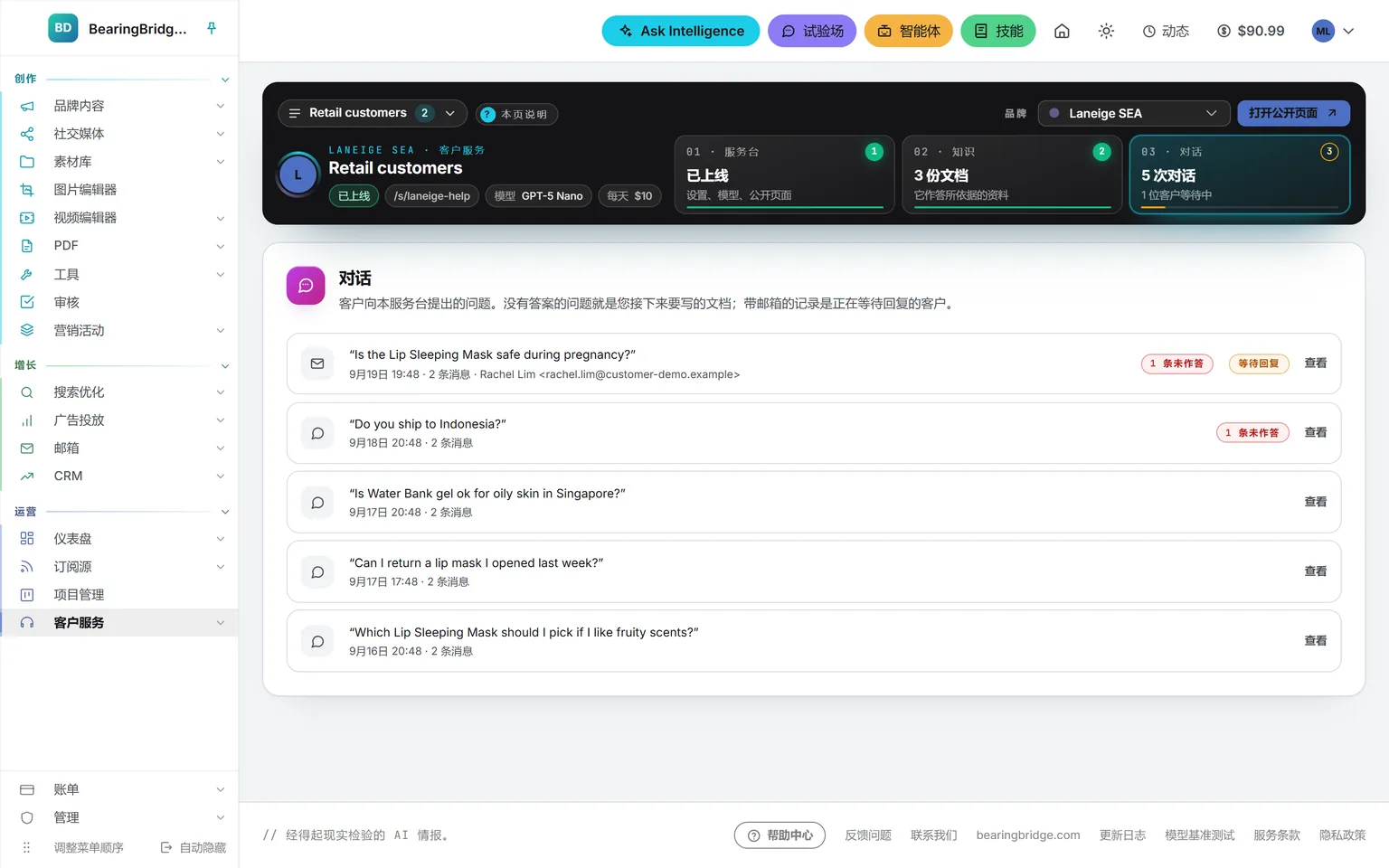The width and height of the screenshot is (1389, 868).
Task: Click 调整菜单顺序 in sidebar footer
Action: click(89, 848)
